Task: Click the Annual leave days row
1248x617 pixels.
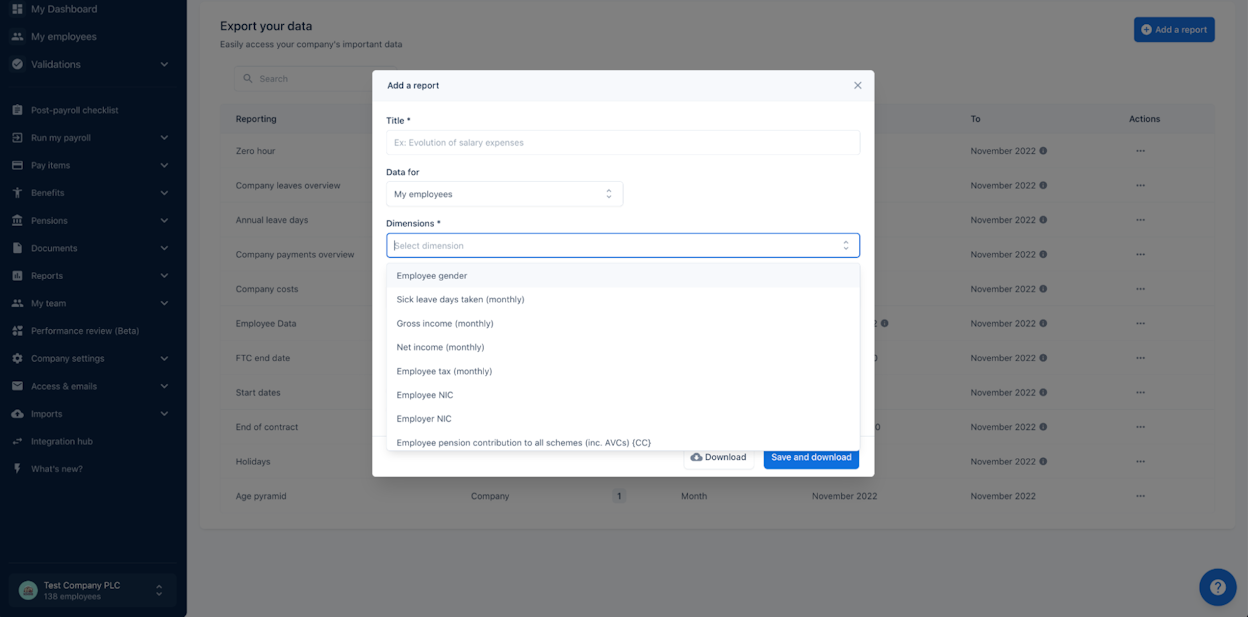Action: (x=716, y=220)
